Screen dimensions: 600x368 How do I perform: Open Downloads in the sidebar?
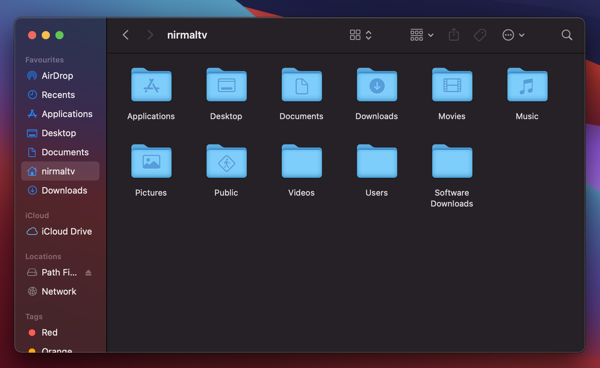click(x=60, y=191)
